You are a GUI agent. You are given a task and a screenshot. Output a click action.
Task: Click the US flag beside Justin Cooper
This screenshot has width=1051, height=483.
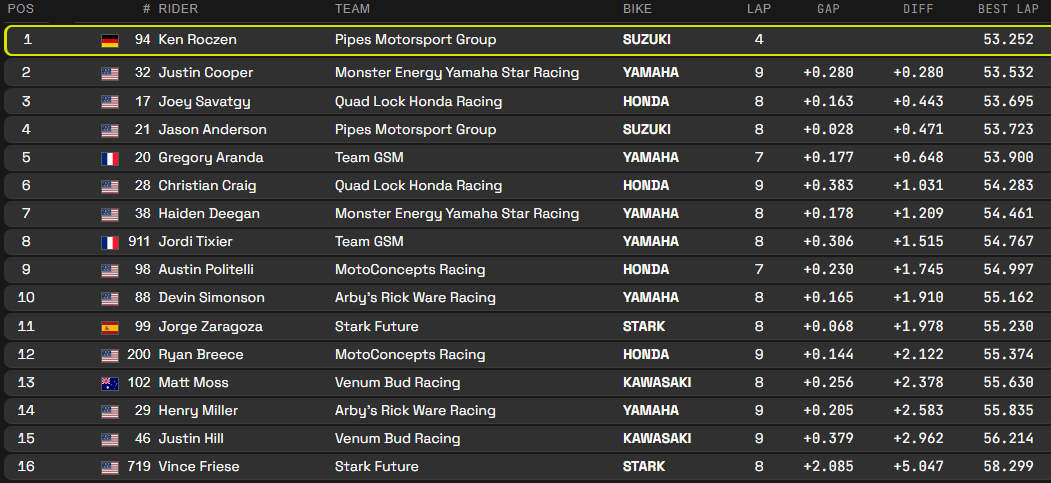click(110, 73)
